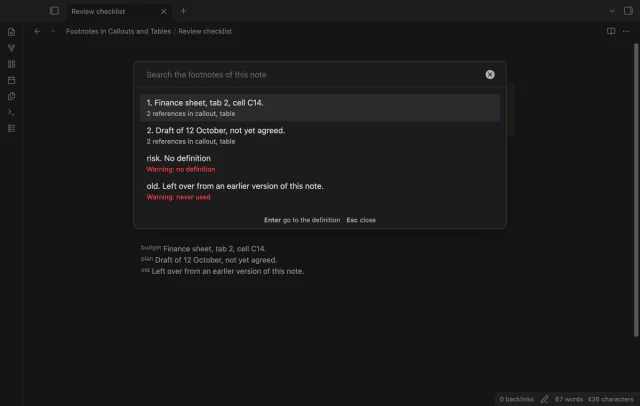Open the templates icon in sidebar
The height and width of the screenshot is (406, 640).
click(11, 96)
